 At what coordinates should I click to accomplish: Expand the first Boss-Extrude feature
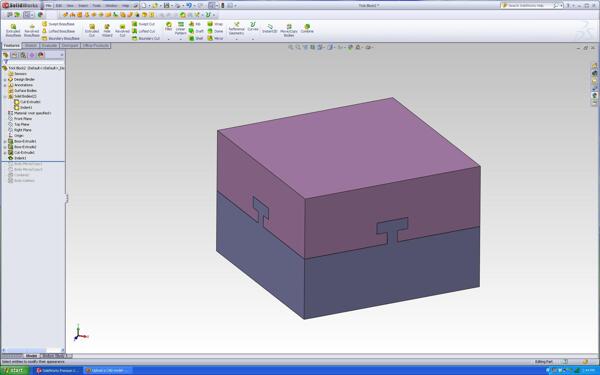(5, 142)
